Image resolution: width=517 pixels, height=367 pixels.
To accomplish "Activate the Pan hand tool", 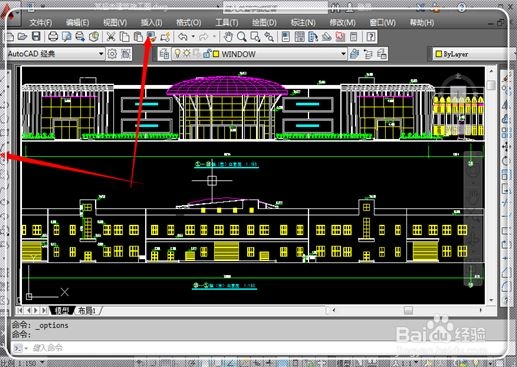I will (228, 36).
